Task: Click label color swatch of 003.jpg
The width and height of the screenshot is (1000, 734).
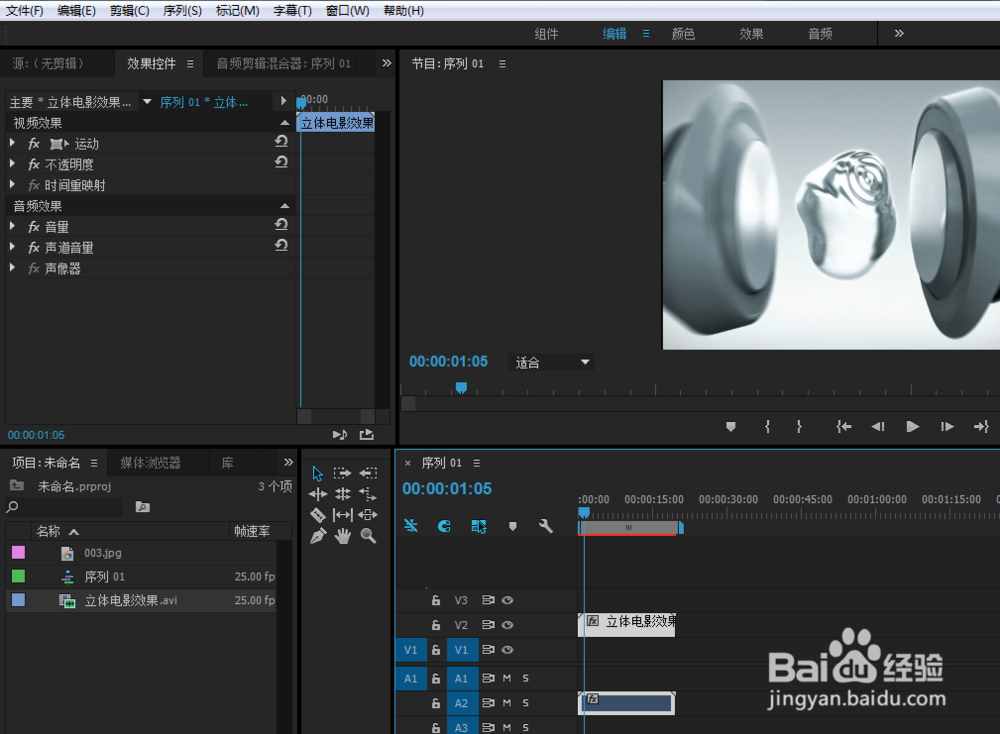Action: click(18, 552)
